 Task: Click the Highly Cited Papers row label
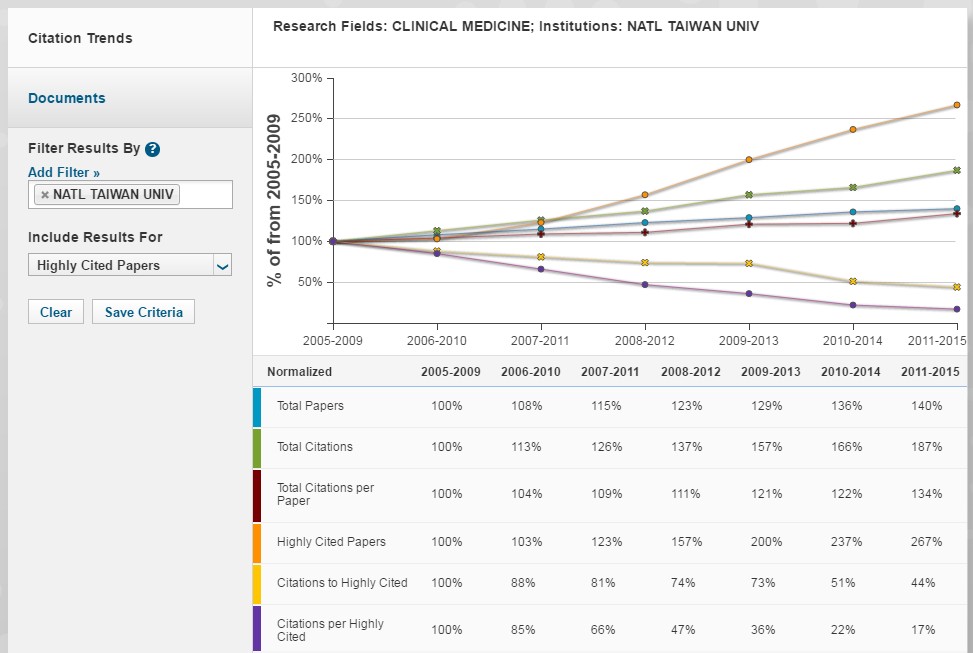[x=331, y=542]
